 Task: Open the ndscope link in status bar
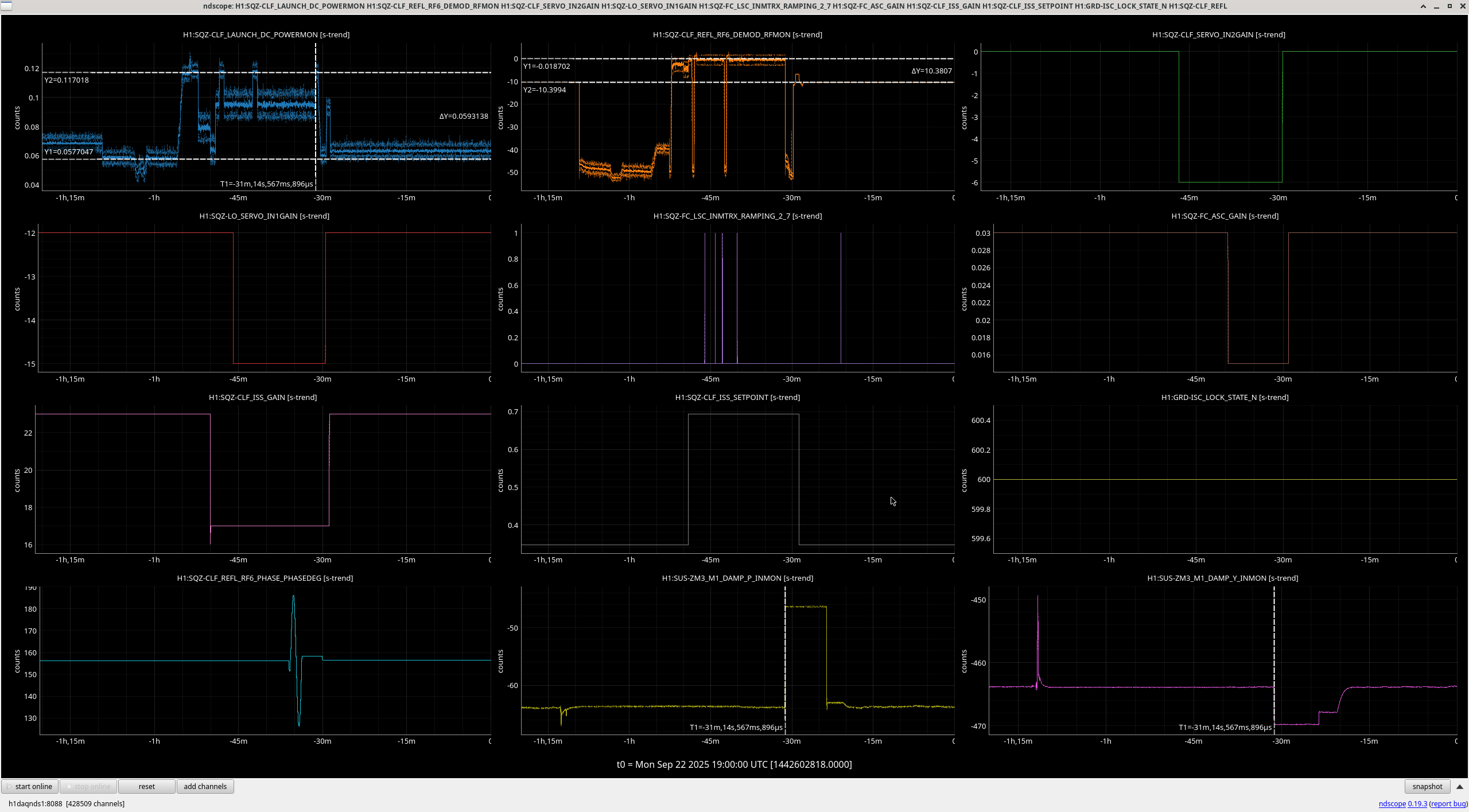1392,803
